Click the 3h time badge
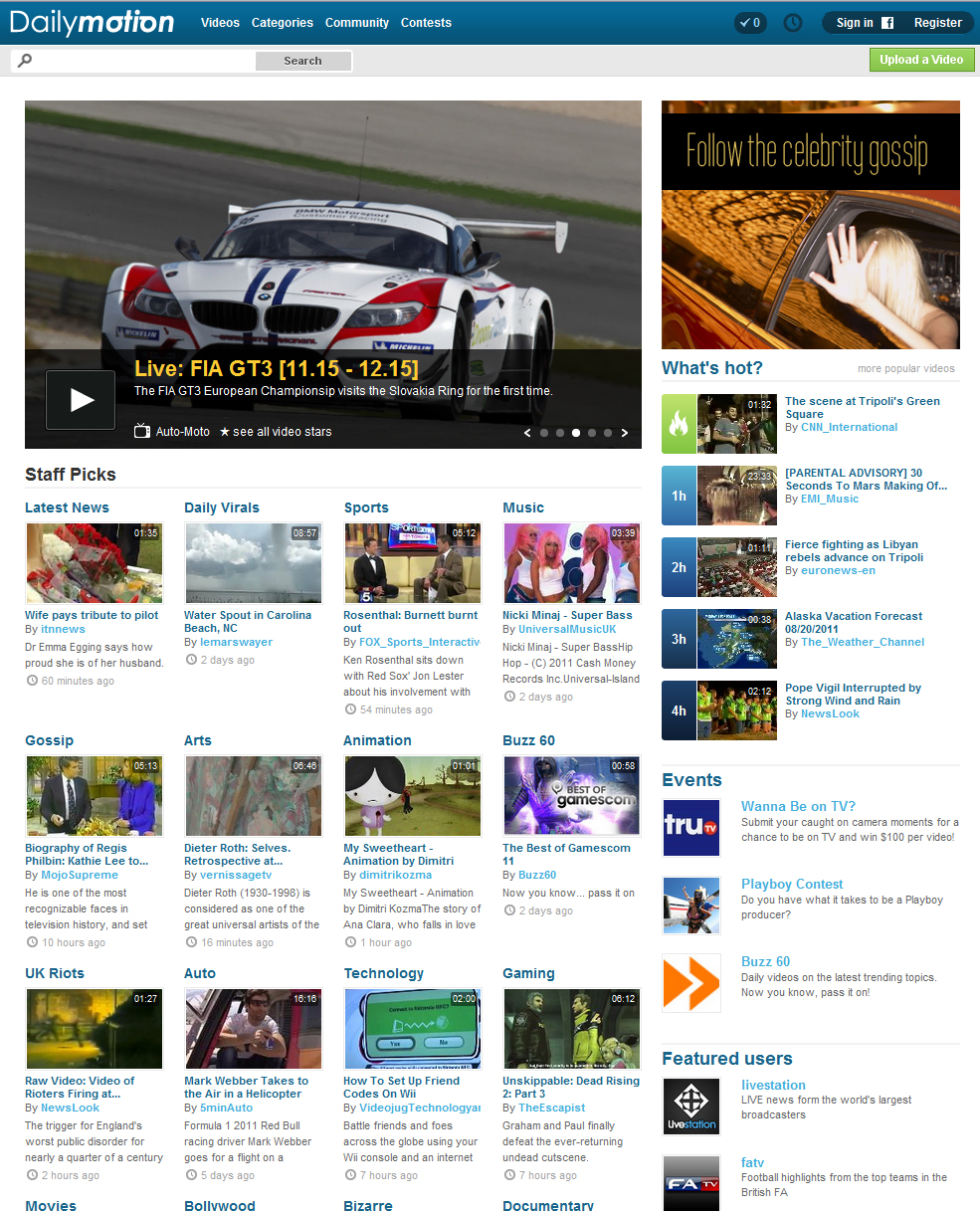This screenshot has width=980, height=1211. (x=679, y=639)
